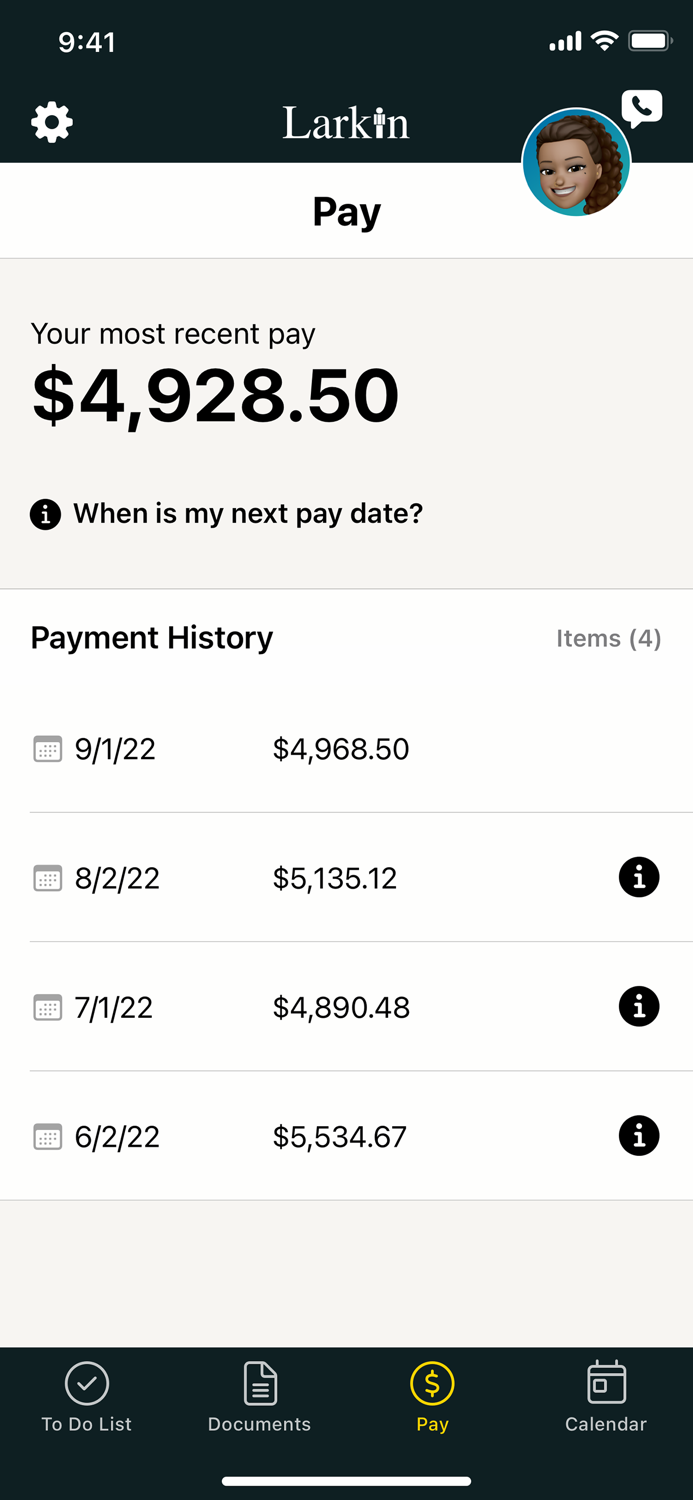This screenshot has width=693, height=1500.
Task: Tap the Items (4) count label
Action: (x=608, y=639)
